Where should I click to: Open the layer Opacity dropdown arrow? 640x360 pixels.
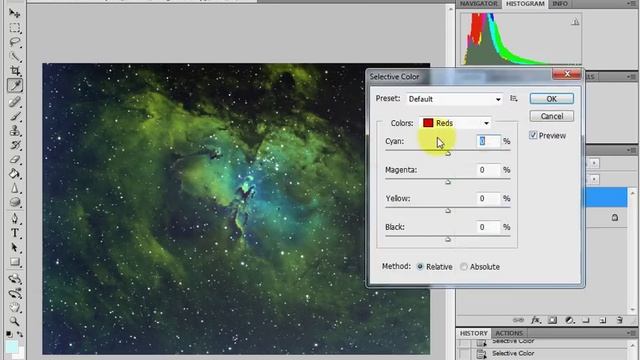[x=594, y=163]
